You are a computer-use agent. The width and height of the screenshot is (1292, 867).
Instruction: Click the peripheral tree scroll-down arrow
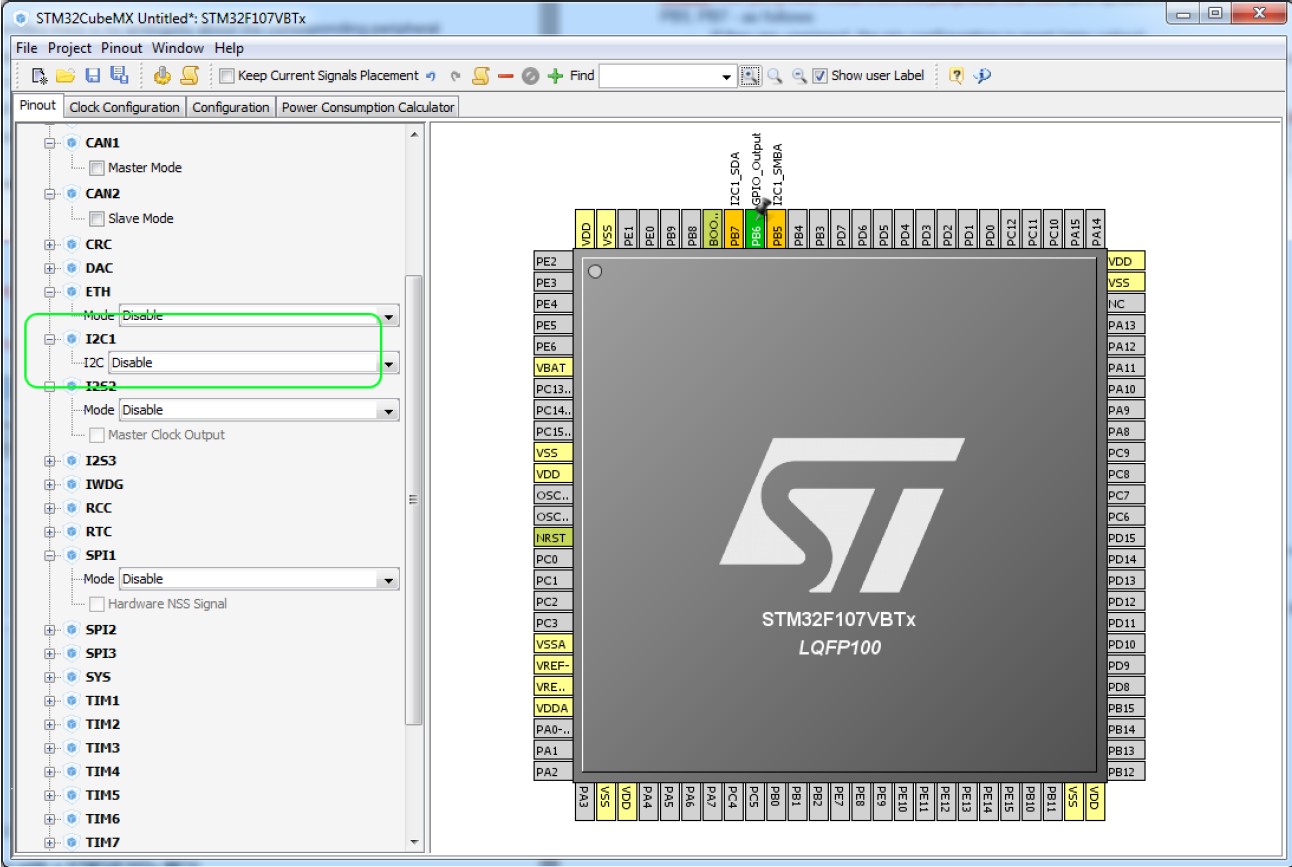point(412,841)
